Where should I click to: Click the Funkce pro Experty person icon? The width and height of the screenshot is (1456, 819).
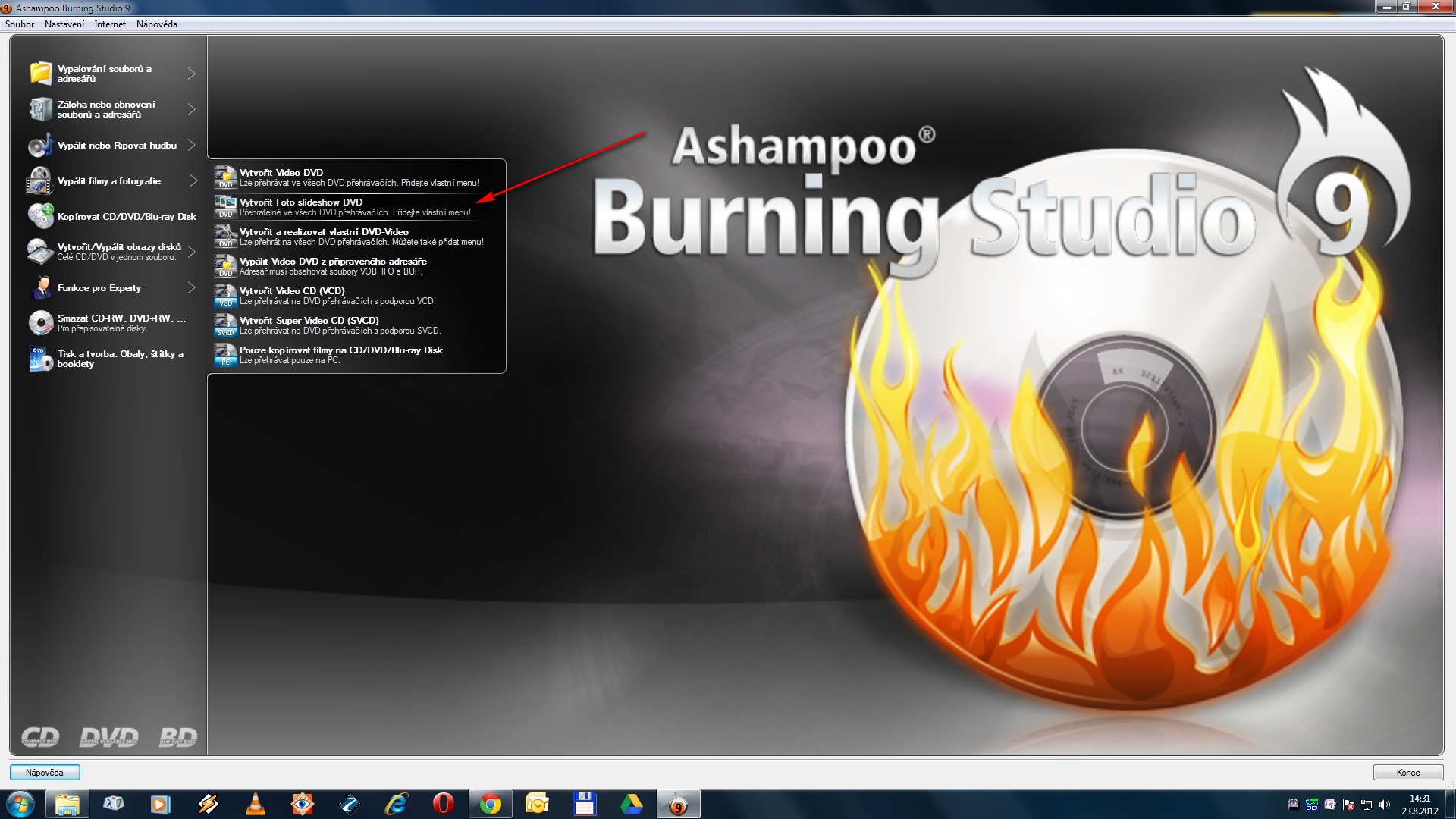coord(40,288)
